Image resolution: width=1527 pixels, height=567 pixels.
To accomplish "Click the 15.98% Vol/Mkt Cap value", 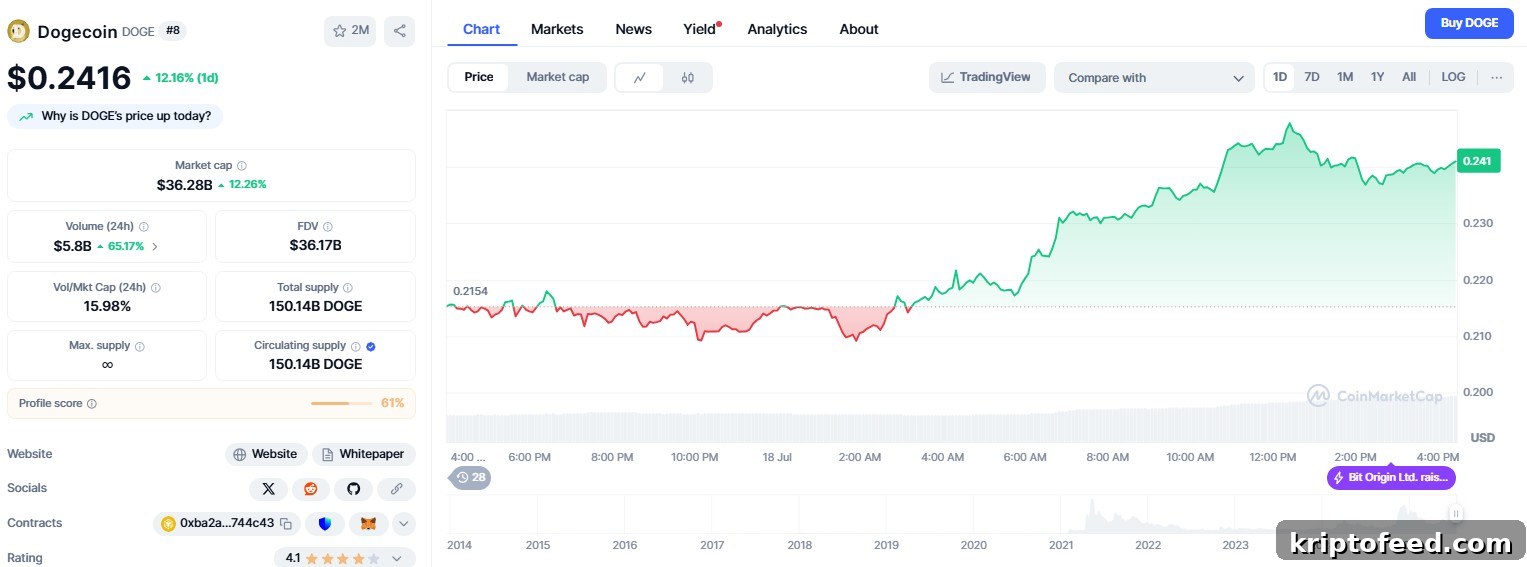I will pyautogui.click(x=107, y=306).
